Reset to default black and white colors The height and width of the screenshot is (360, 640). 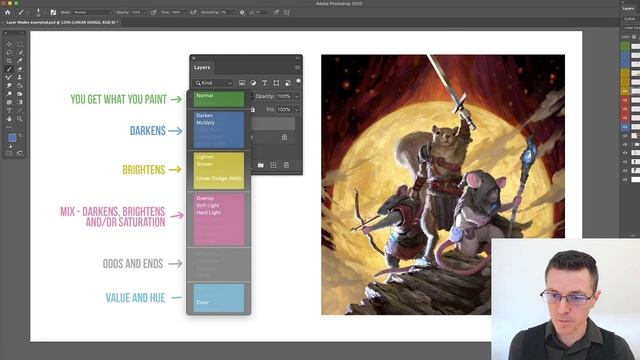click(x=10, y=146)
